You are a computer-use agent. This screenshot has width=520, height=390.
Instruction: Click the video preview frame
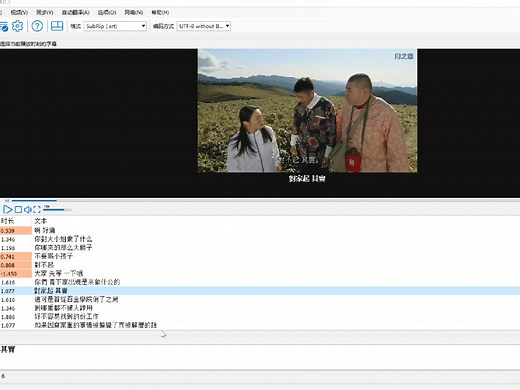pyautogui.click(x=307, y=111)
